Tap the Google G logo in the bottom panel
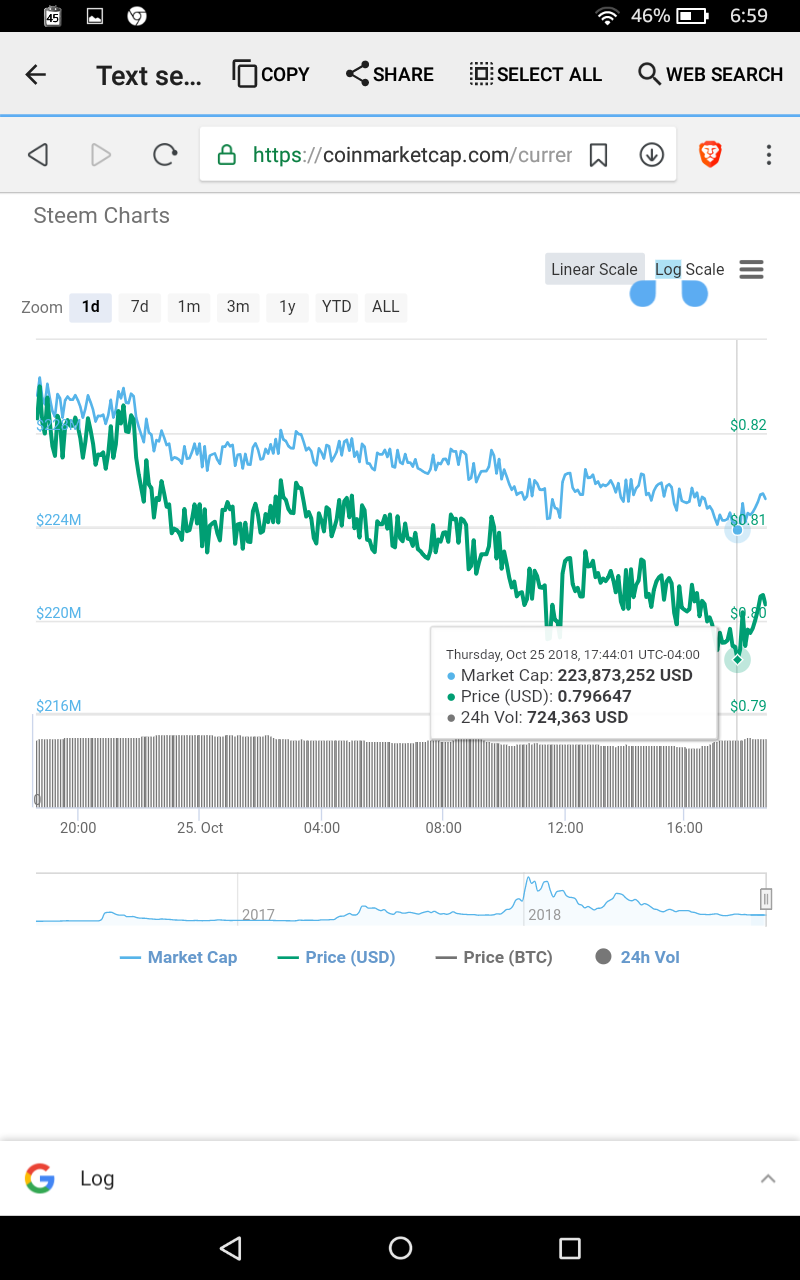The height and width of the screenshot is (1280, 800). pyautogui.click(x=40, y=1178)
